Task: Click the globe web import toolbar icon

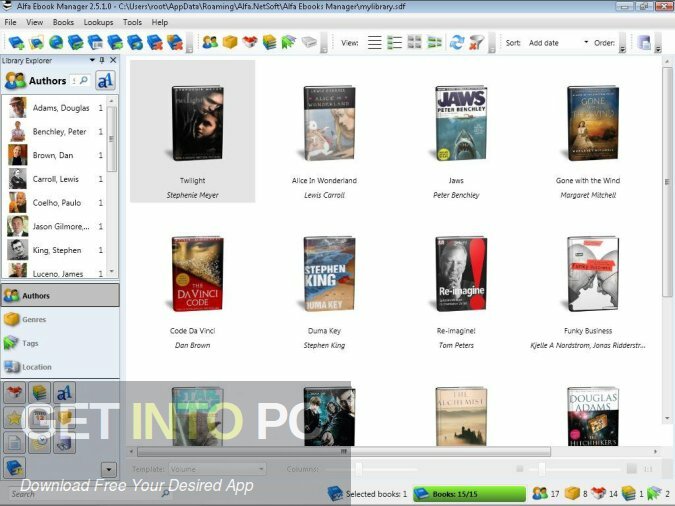Action: pyautogui.click(x=56, y=43)
